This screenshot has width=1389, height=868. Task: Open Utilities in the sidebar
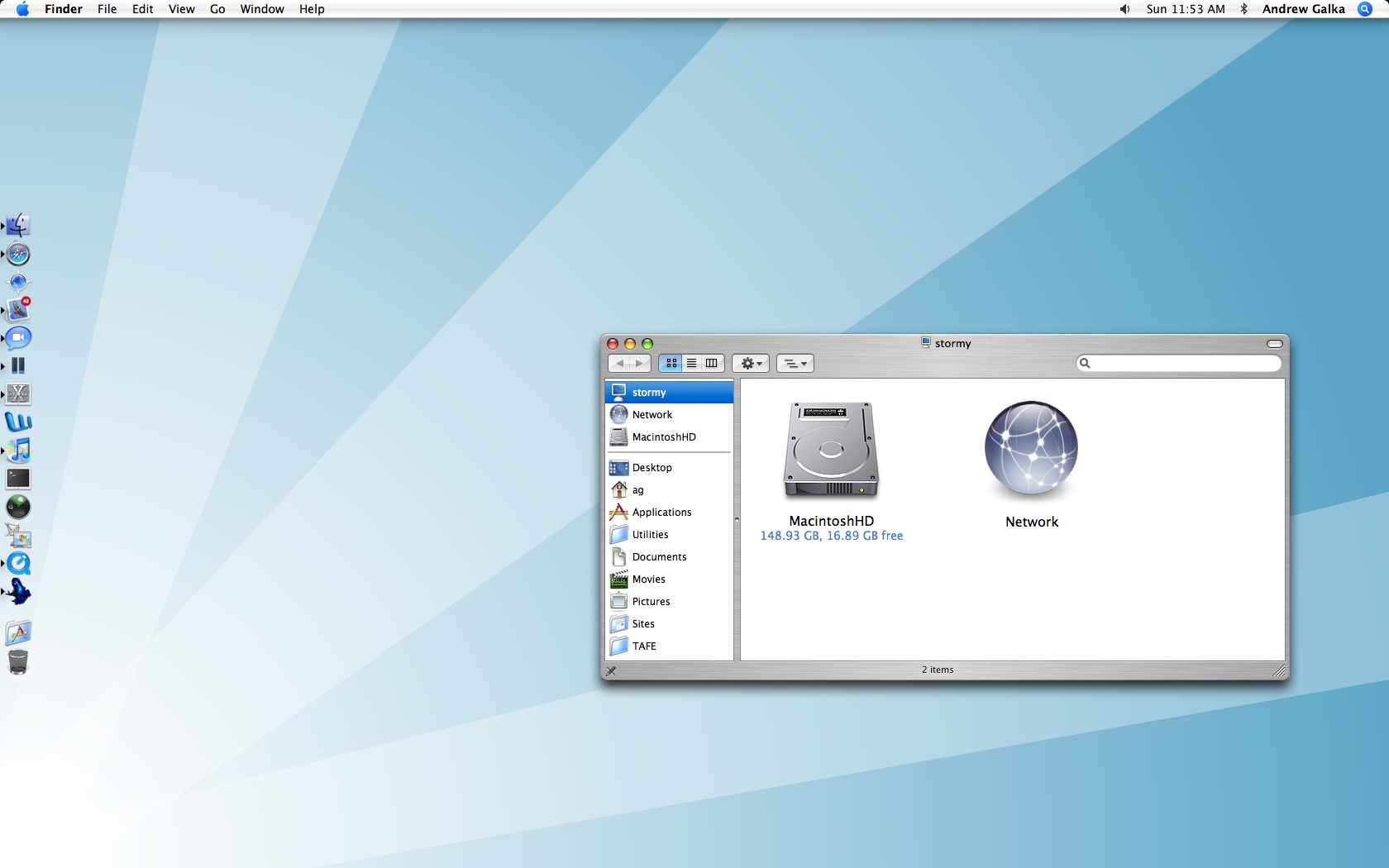(x=669, y=534)
